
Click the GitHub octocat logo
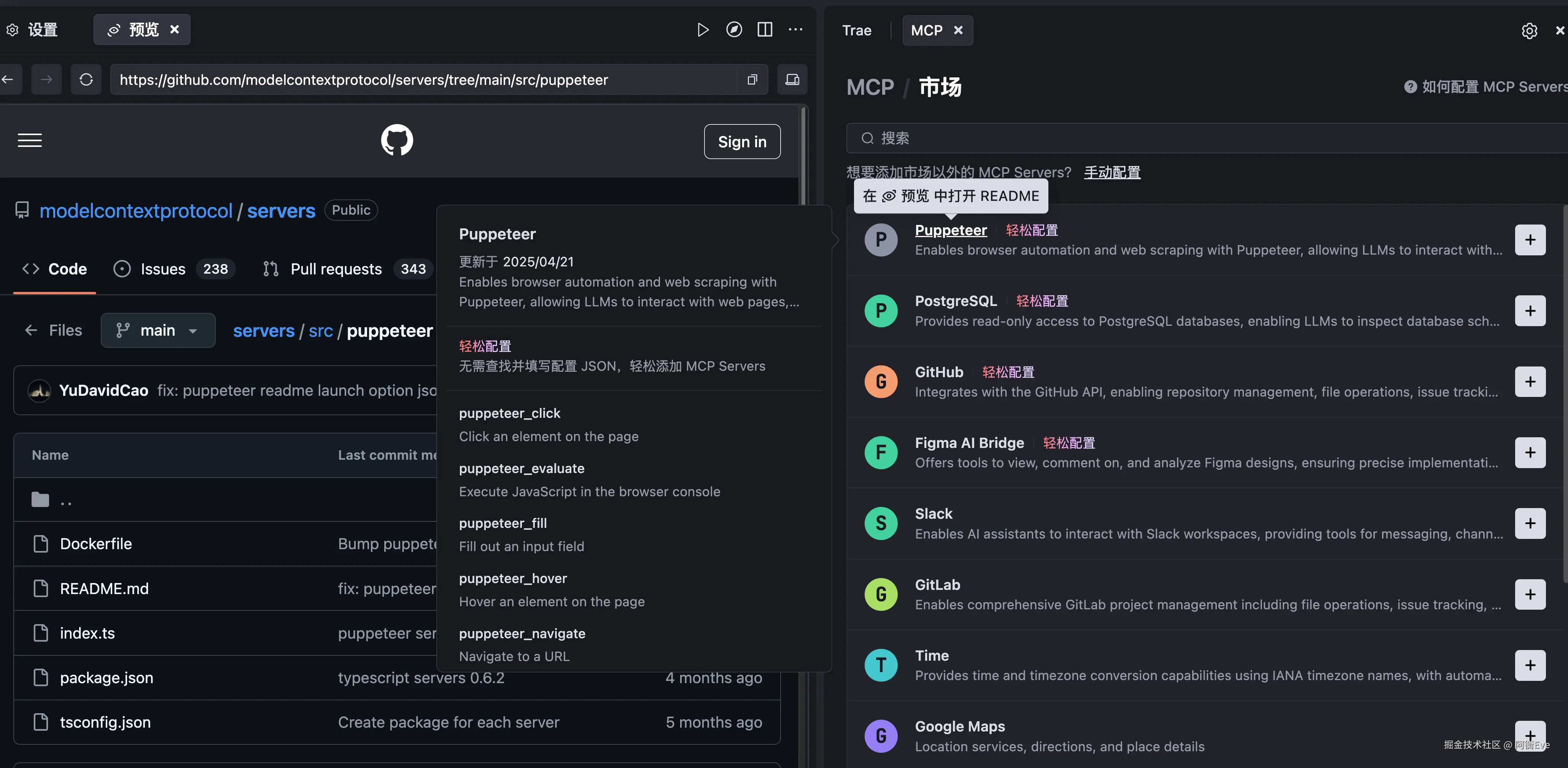tap(397, 141)
